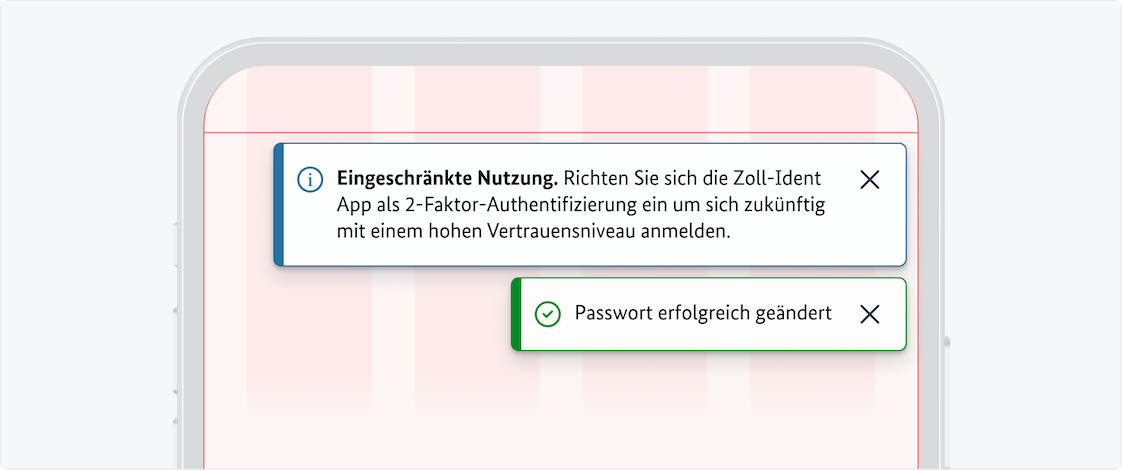Click the word erfolgreich in the green toast
Image resolution: width=1122 pixels, height=470 pixels.
click(x=704, y=314)
